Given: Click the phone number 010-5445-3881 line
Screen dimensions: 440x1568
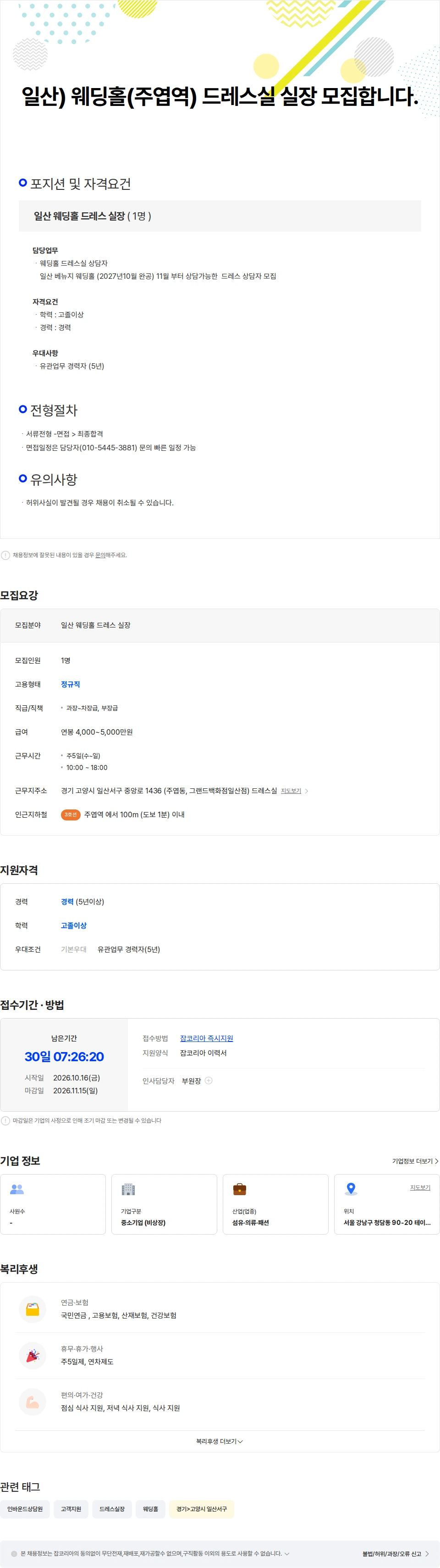Looking at the screenshot, I should pyautogui.click(x=111, y=448).
